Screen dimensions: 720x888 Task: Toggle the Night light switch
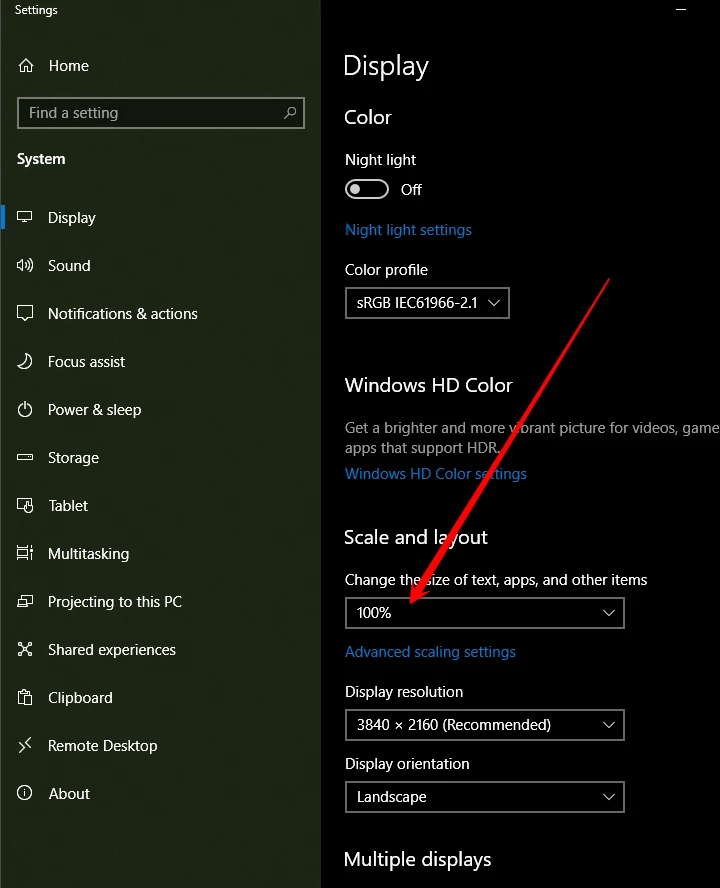[367, 189]
